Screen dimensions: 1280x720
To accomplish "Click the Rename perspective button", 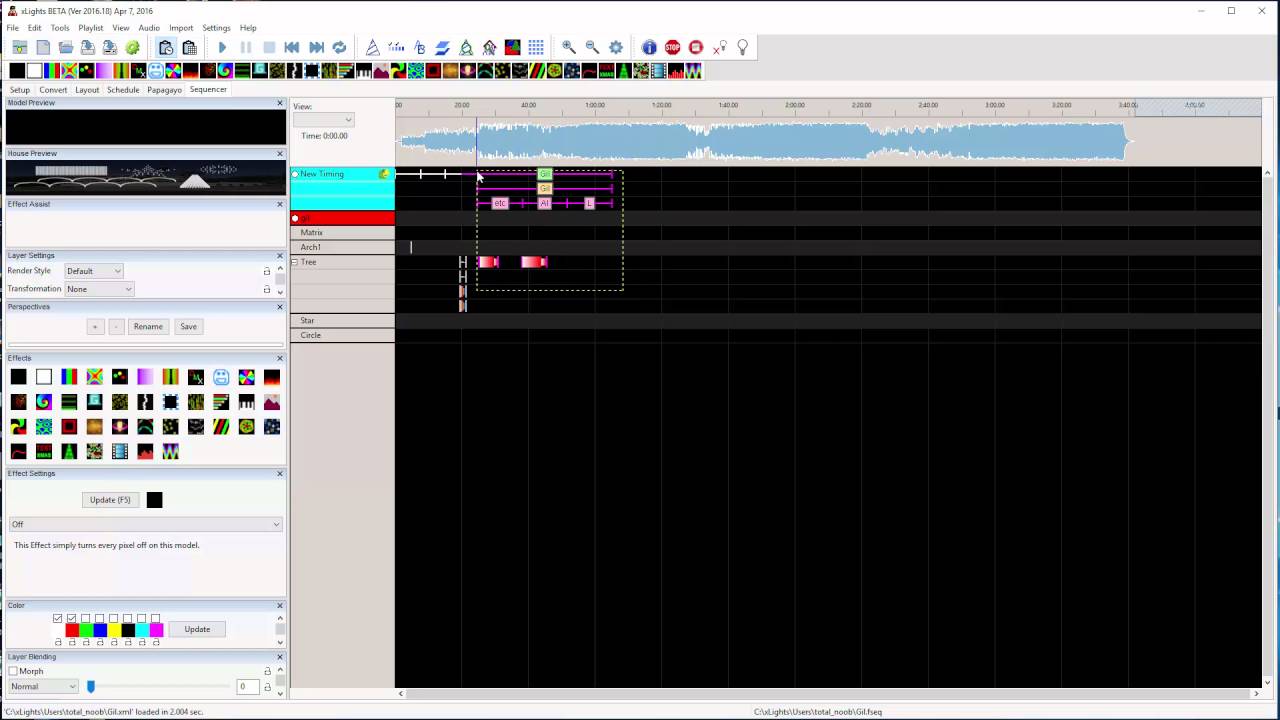I will [x=148, y=327].
